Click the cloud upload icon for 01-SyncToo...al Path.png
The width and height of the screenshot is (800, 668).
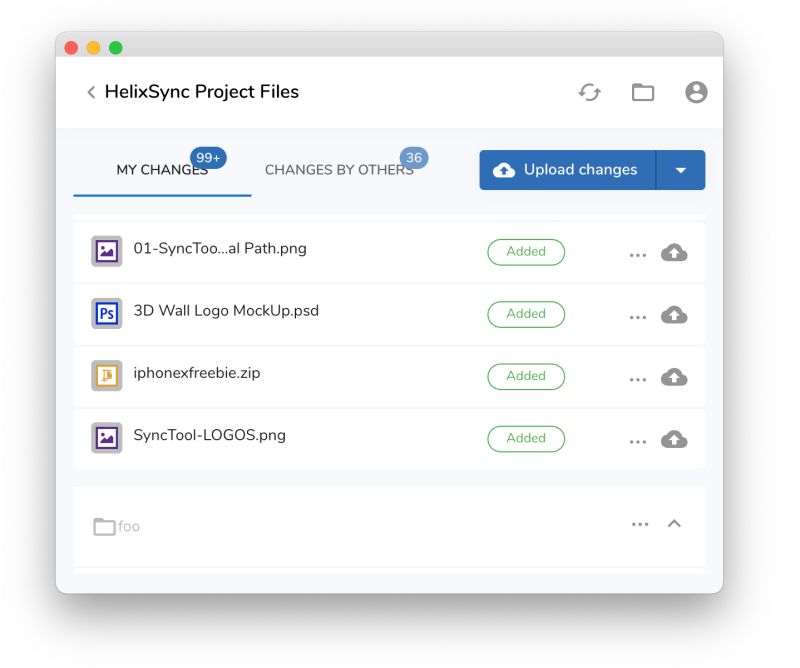tap(674, 251)
